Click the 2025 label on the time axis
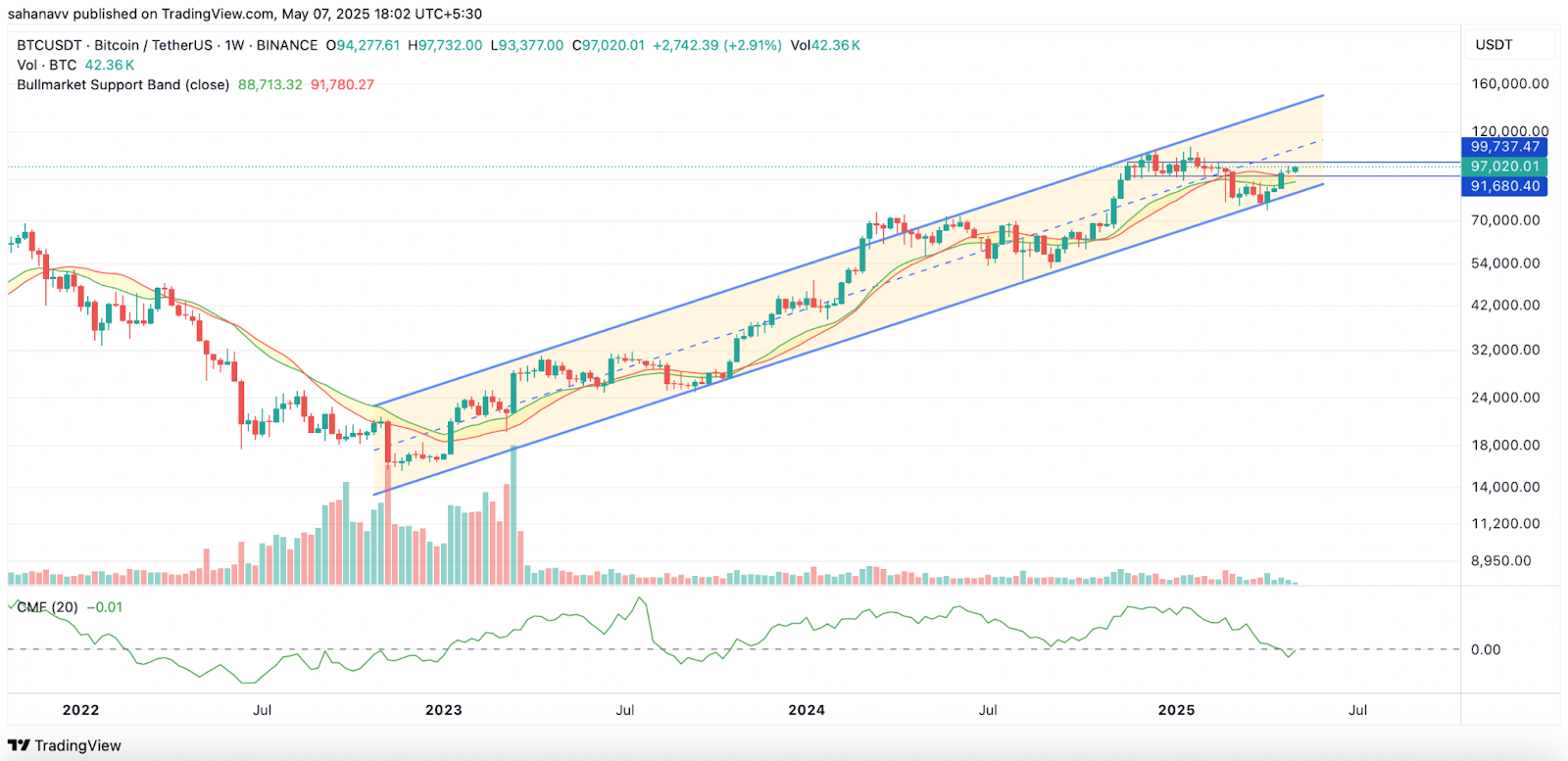This screenshot has width=1568, height=761. (x=1176, y=710)
